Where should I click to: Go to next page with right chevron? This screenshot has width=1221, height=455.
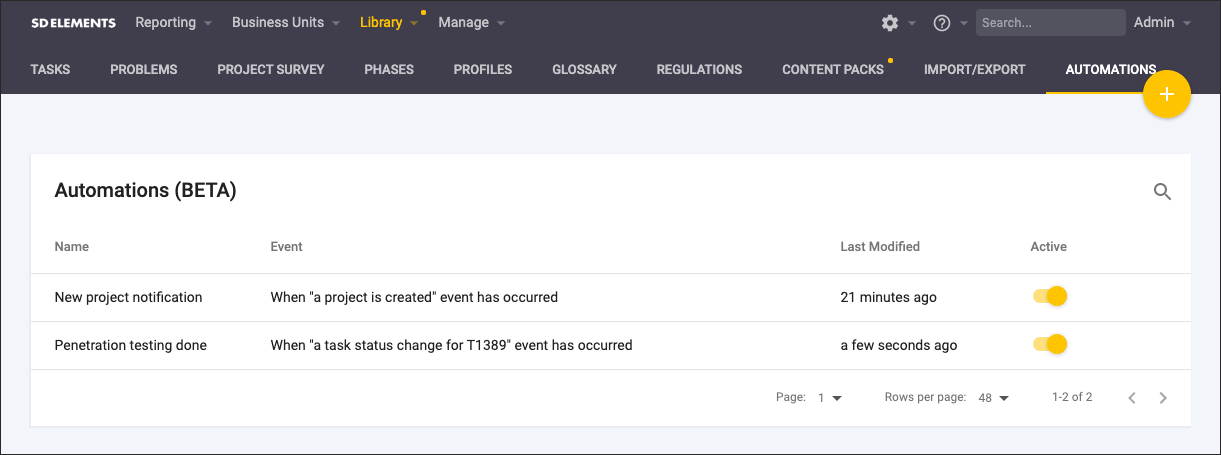coord(1163,398)
